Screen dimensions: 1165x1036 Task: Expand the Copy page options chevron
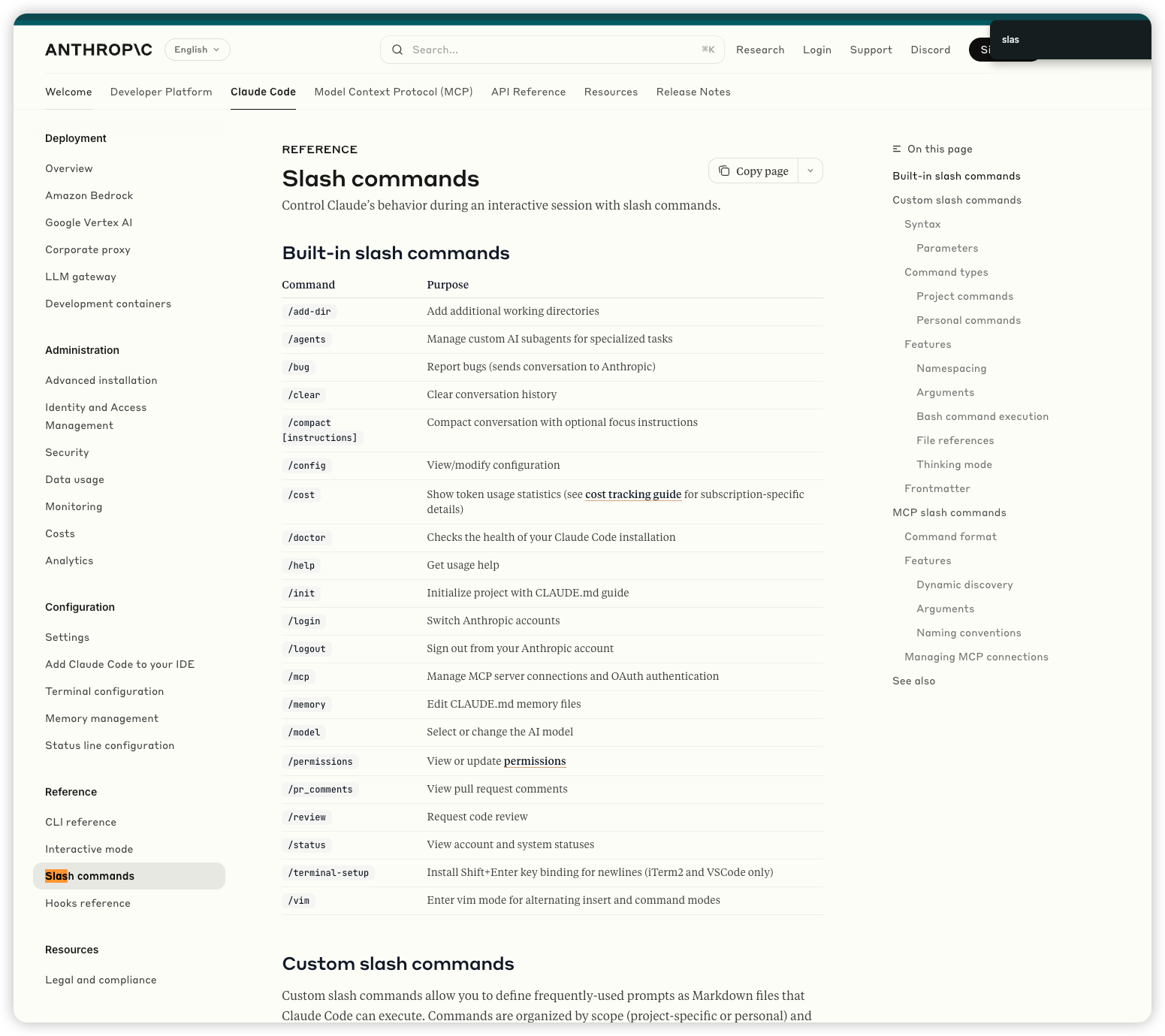coord(810,171)
